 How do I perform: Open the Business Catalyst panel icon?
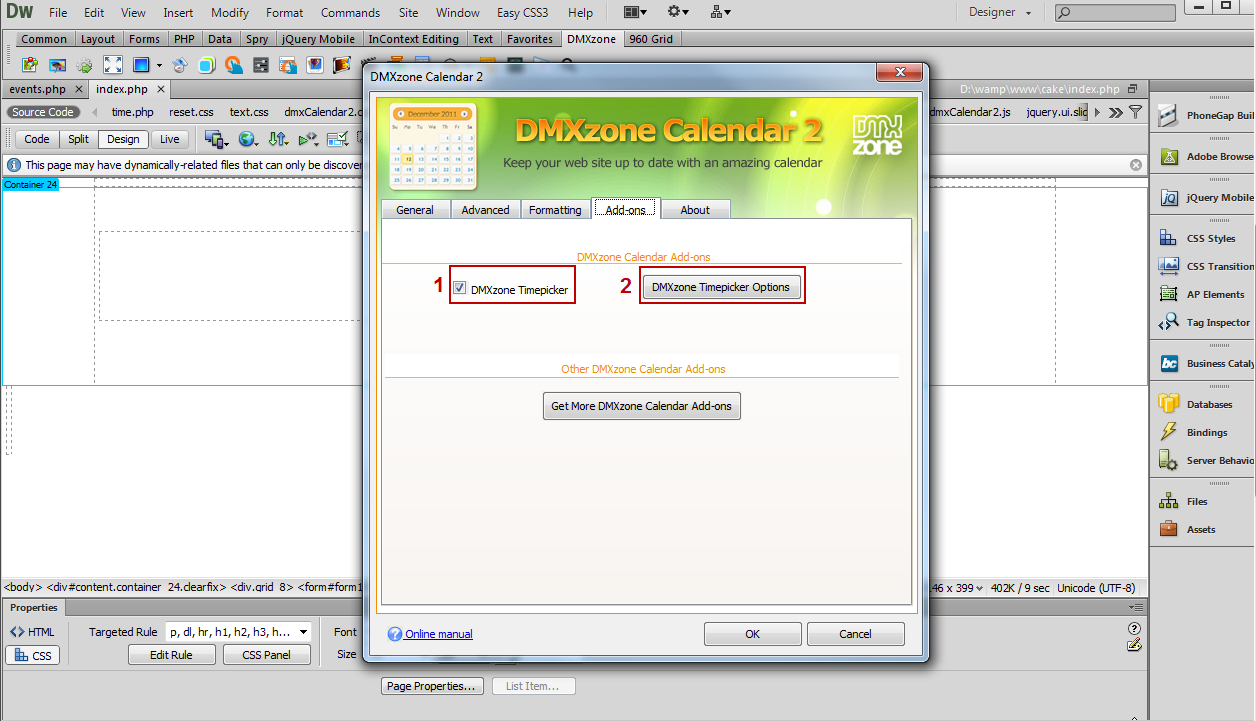1168,363
